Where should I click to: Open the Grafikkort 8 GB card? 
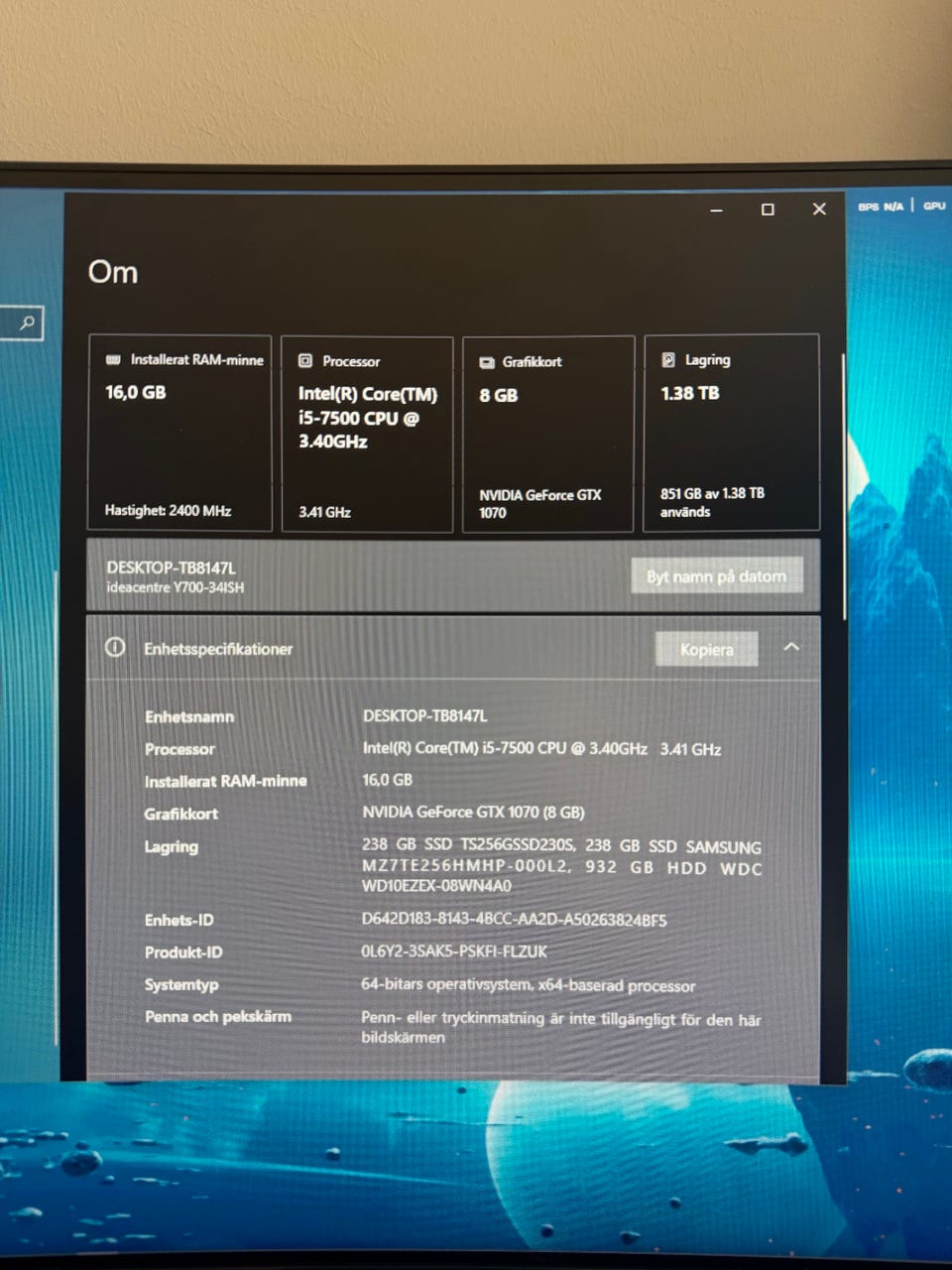pyautogui.click(x=548, y=435)
